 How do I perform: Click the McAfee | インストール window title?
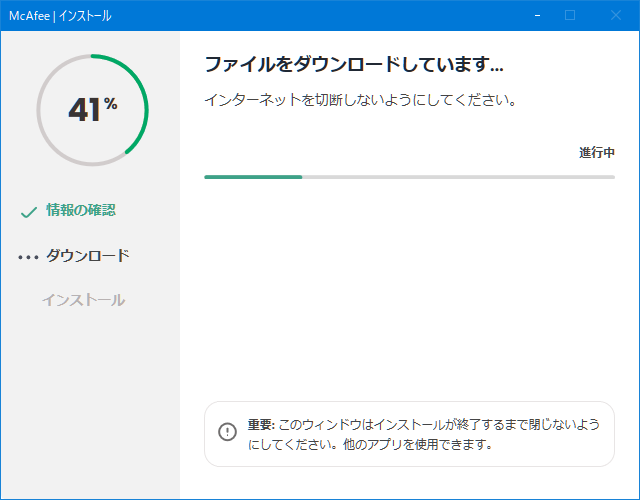pos(60,16)
